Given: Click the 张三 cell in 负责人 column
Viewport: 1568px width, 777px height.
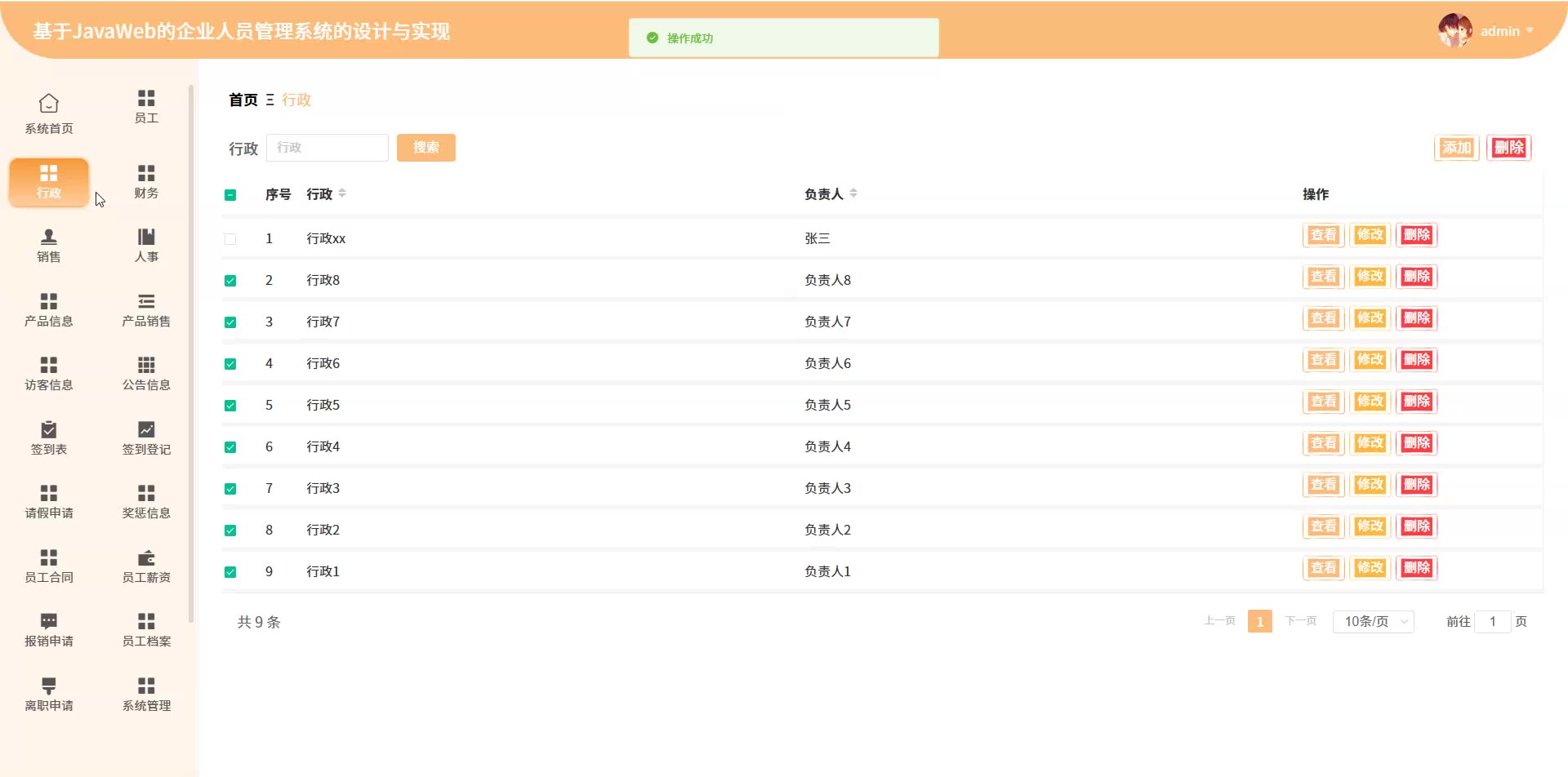Looking at the screenshot, I should 817,238.
